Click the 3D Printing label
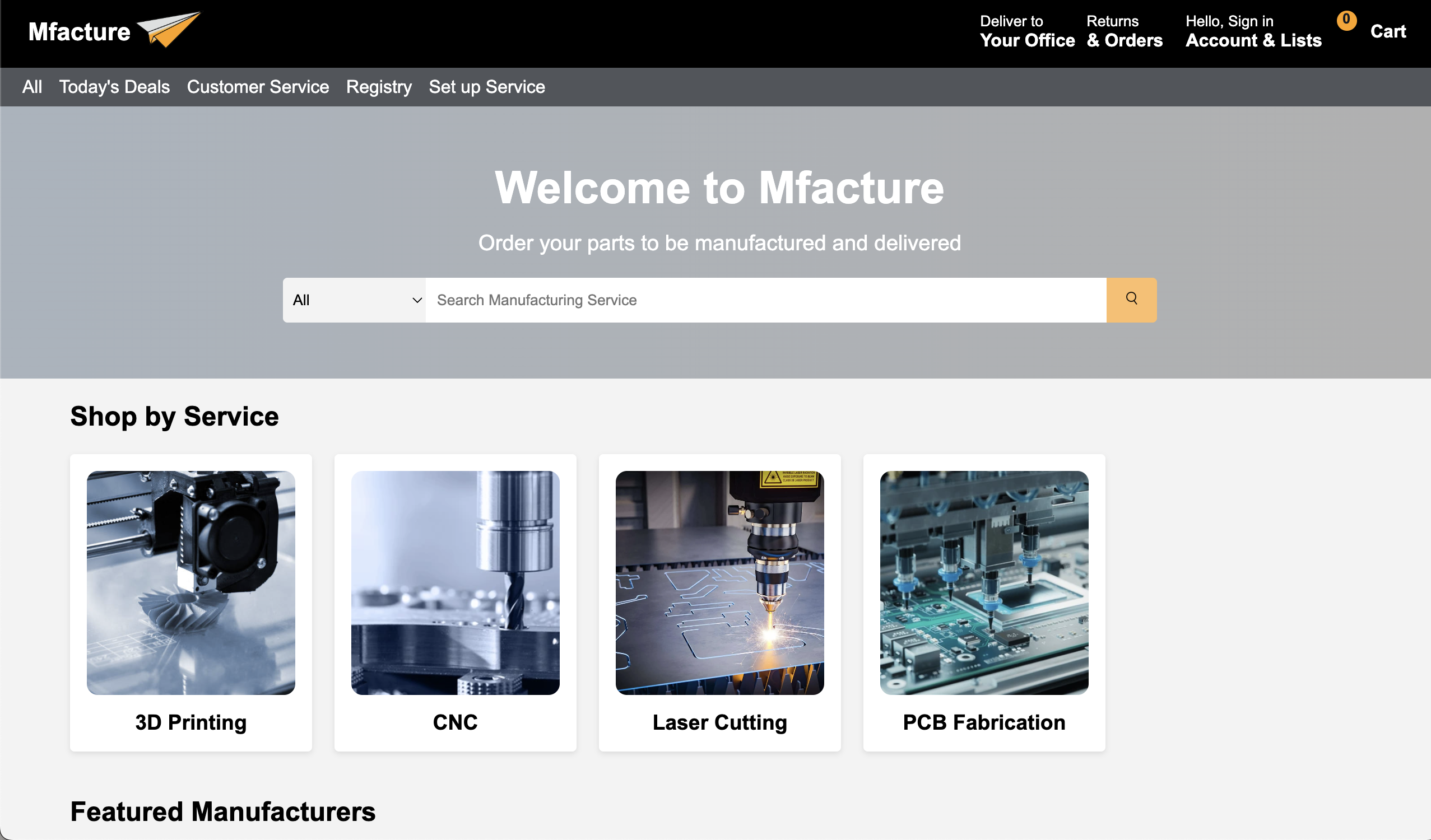 click(x=191, y=722)
